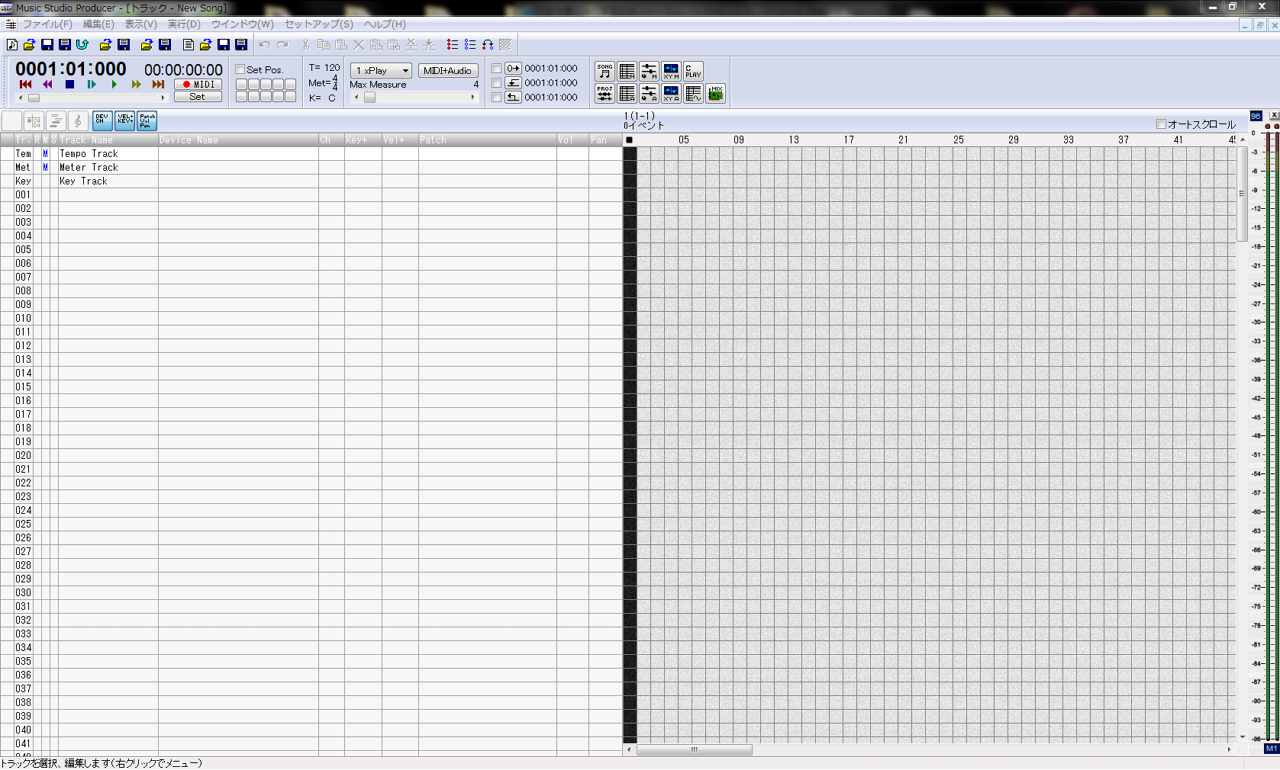This screenshot has width=1280, height=770.
Task: Open the ファイル(F) menu
Action: pos(47,24)
